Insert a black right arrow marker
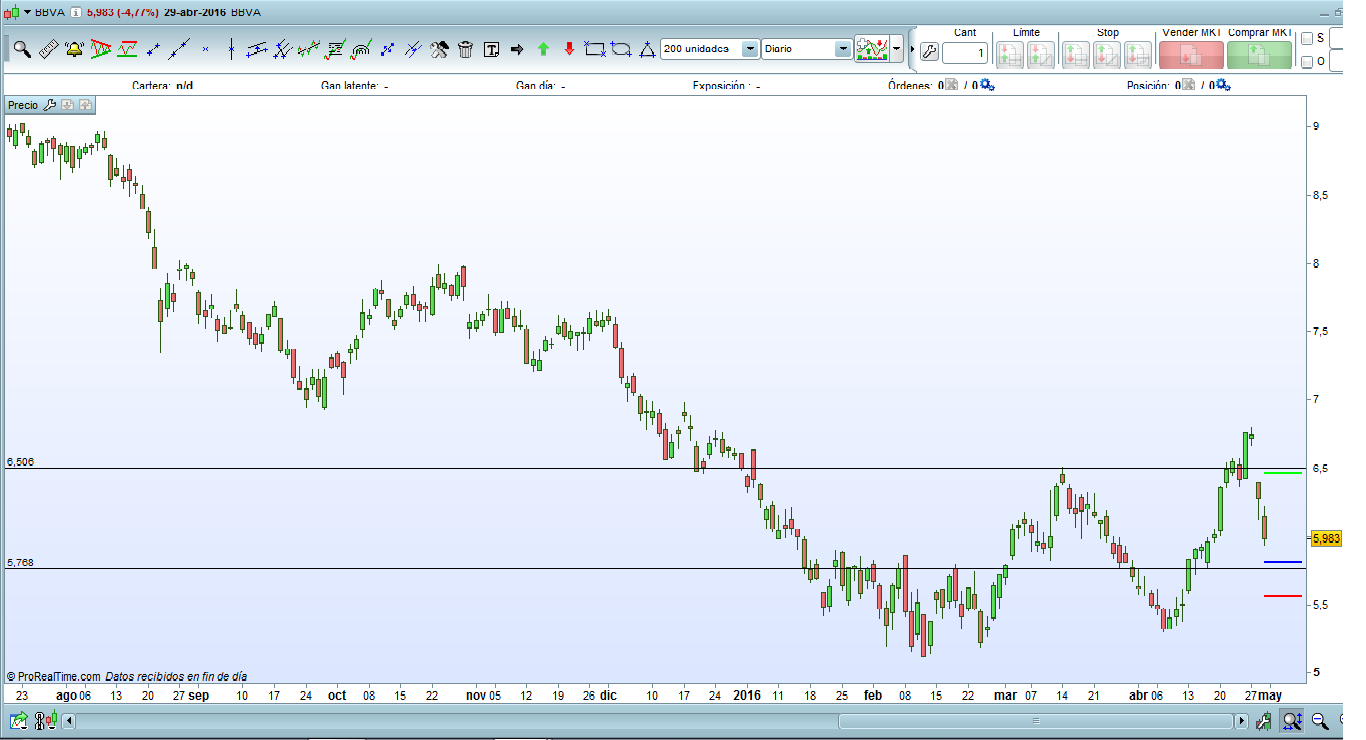Screen dimensions: 1366x740 tap(517, 48)
